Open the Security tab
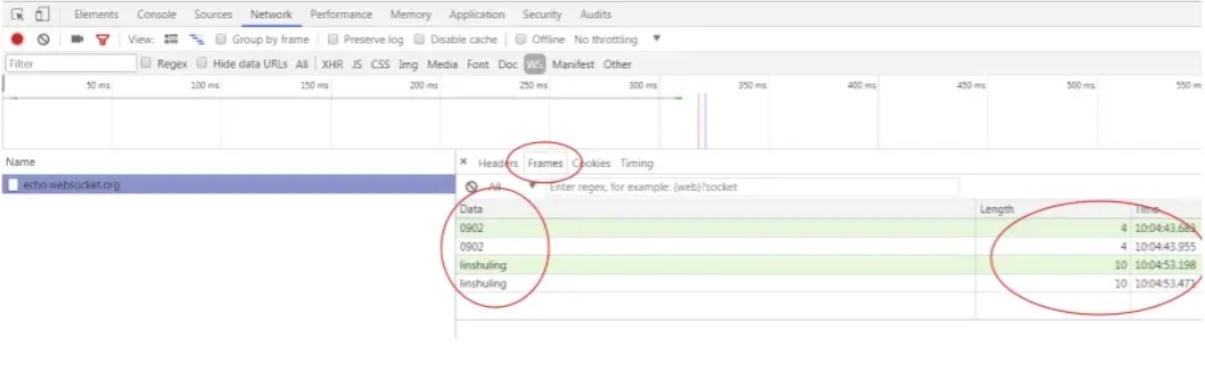The image size is (1205, 370). (542, 15)
